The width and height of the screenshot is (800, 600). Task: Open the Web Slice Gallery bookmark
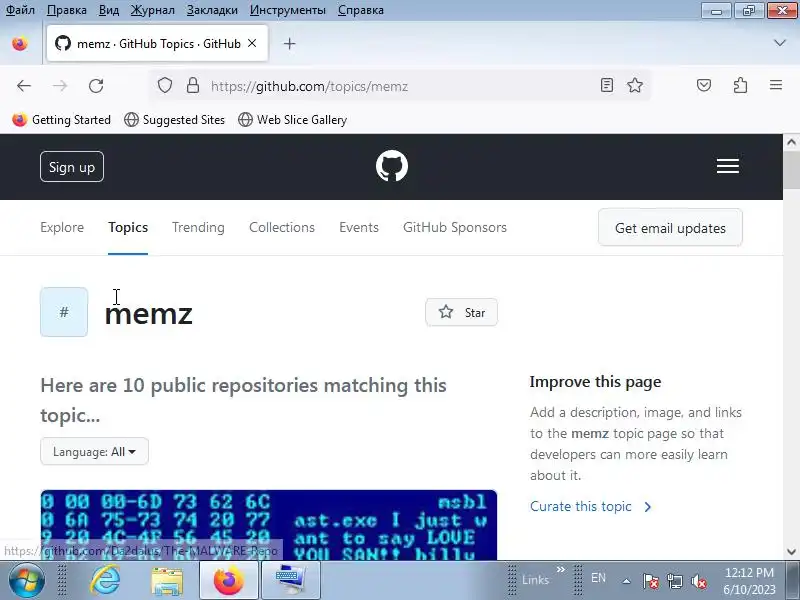coord(292,120)
